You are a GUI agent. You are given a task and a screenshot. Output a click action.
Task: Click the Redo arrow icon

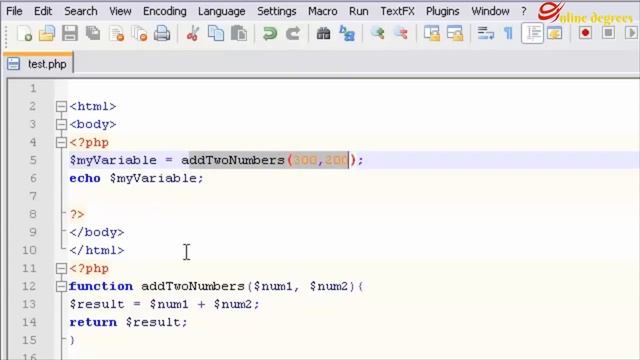tap(293, 33)
